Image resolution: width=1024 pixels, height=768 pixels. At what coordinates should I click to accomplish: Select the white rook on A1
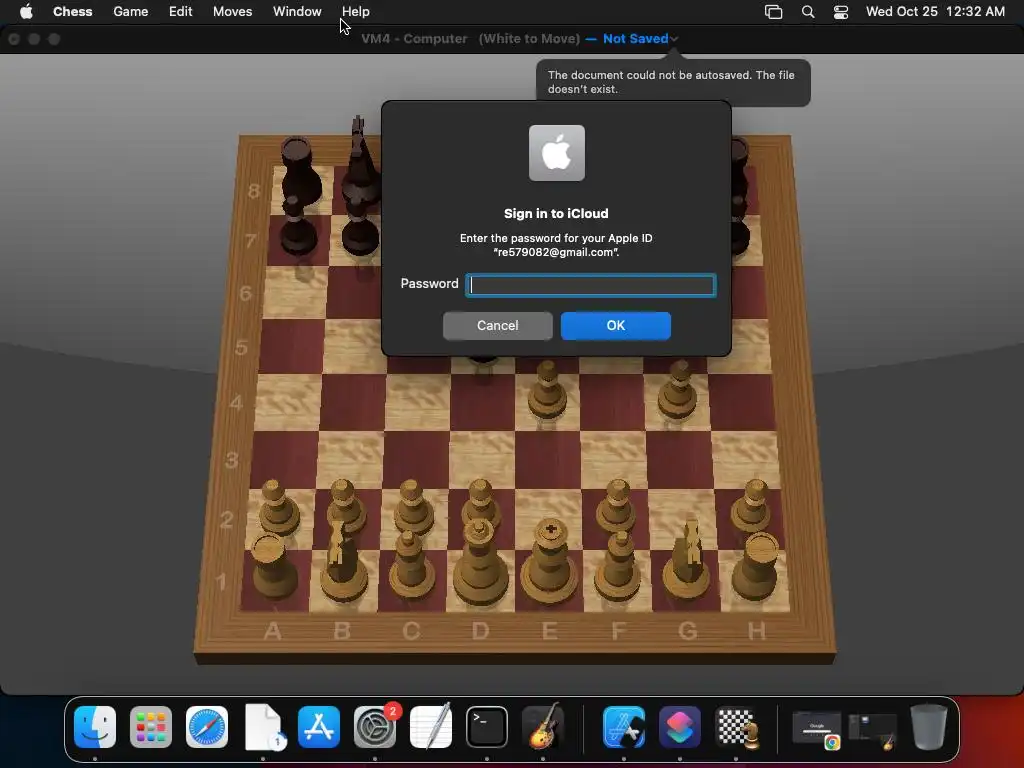click(x=273, y=566)
